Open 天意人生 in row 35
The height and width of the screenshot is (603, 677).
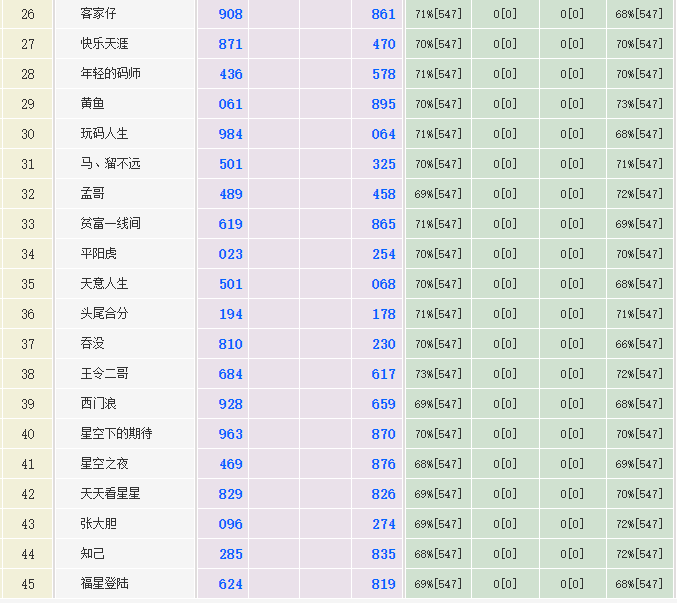pyautogui.click(x=105, y=284)
